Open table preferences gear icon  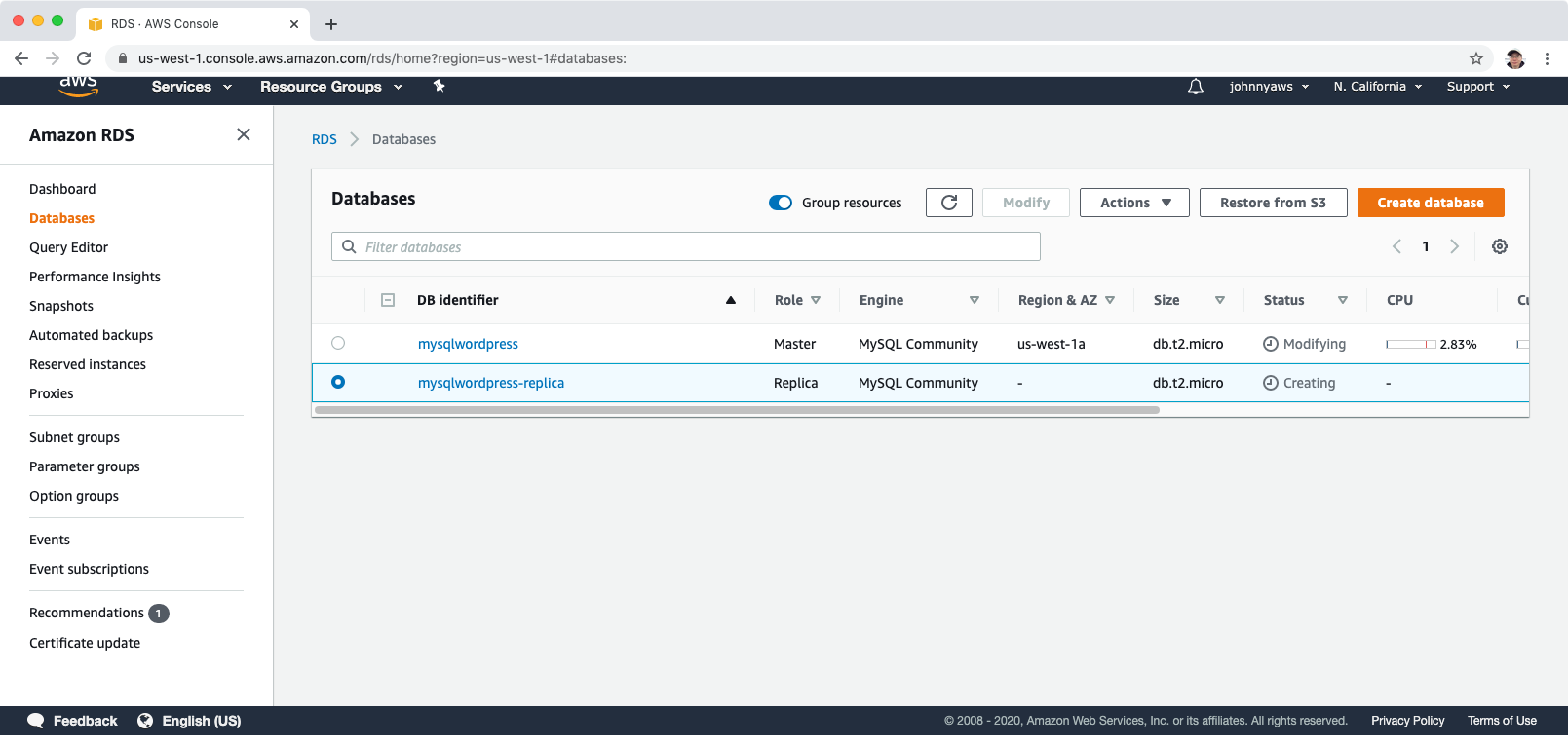pyautogui.click(x=1500, y=246)
